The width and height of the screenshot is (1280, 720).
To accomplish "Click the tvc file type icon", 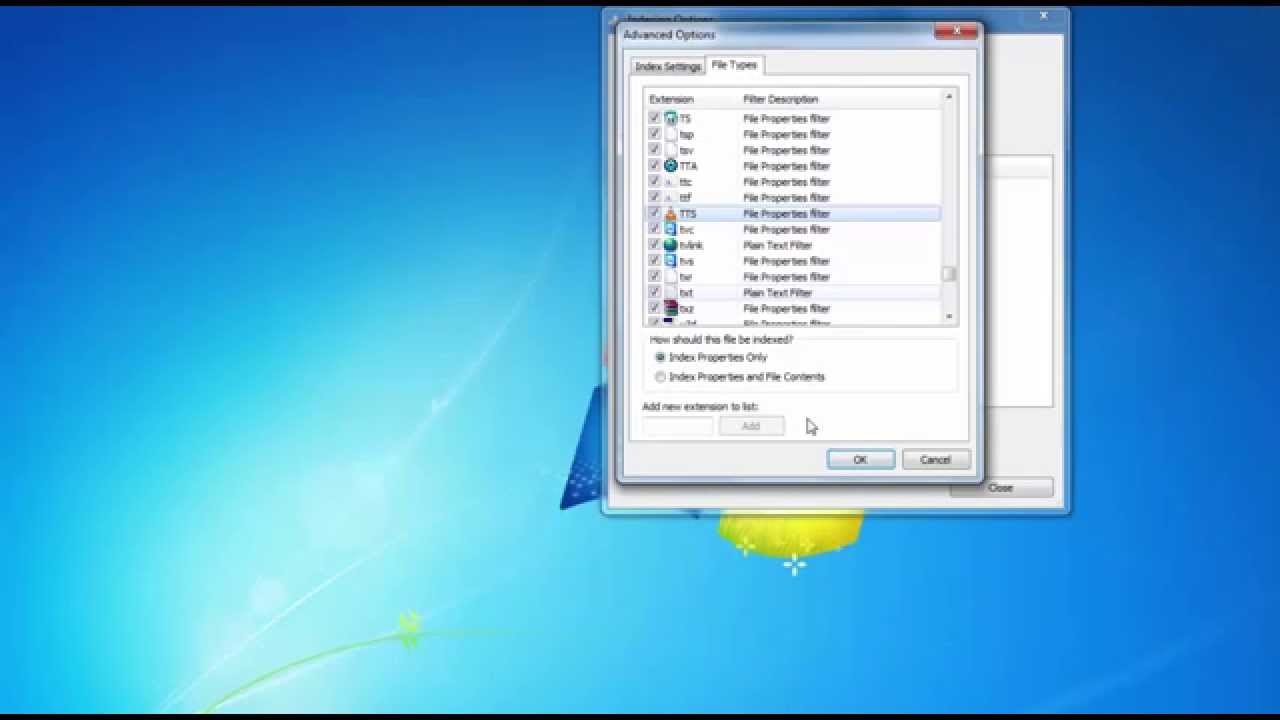I will click(670, 229).
